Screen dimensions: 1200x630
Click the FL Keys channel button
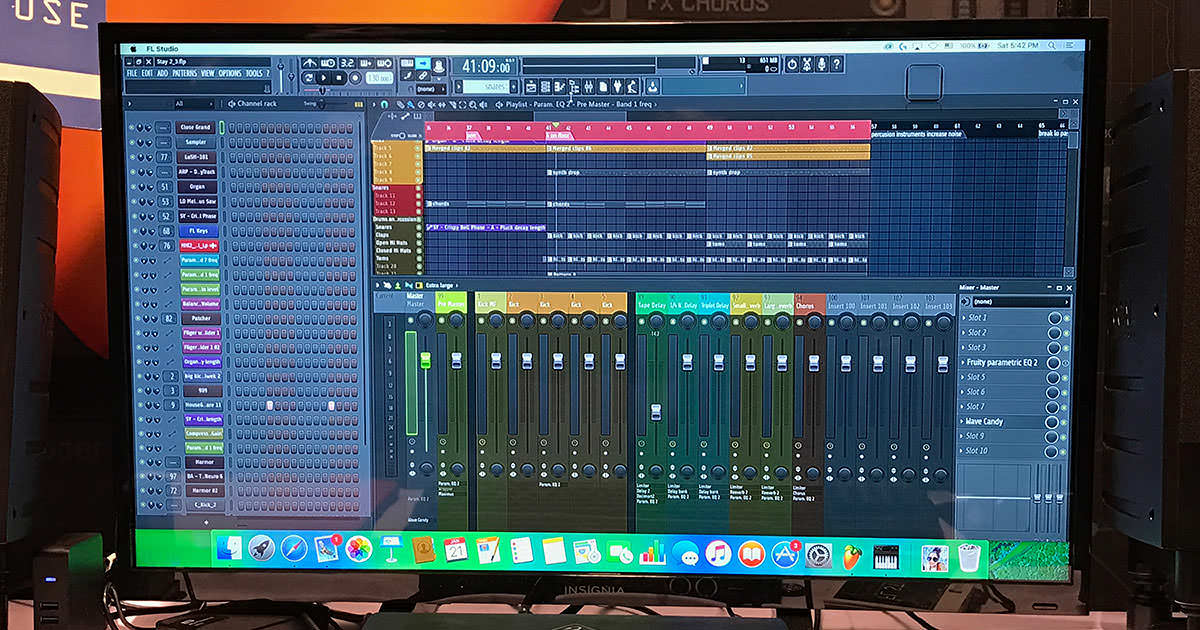(x=198, y=231)
